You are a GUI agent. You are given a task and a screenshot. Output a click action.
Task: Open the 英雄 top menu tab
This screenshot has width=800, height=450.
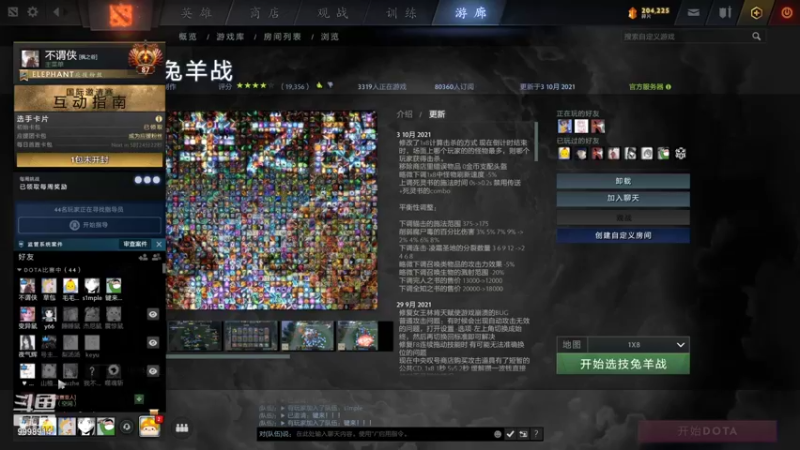(196, 13)
